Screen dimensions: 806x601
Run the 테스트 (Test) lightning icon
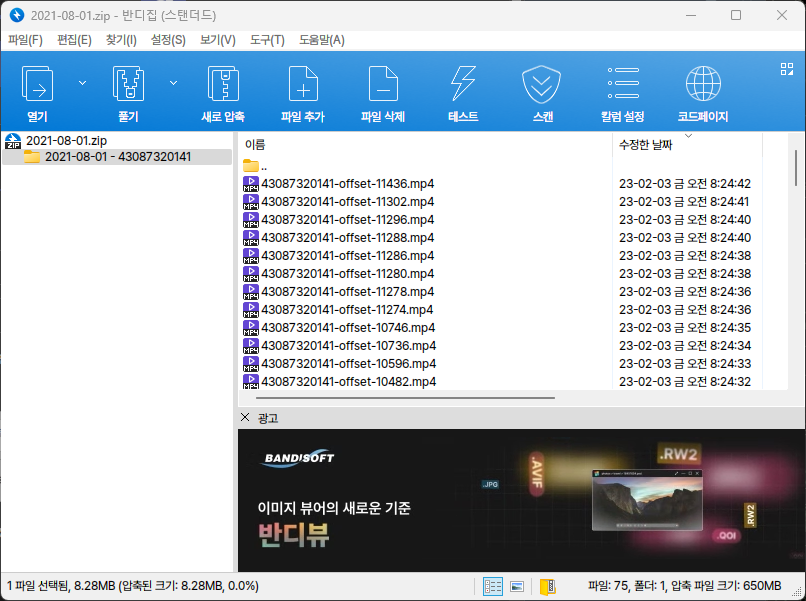pyautogui.click(x=463, y=84)
